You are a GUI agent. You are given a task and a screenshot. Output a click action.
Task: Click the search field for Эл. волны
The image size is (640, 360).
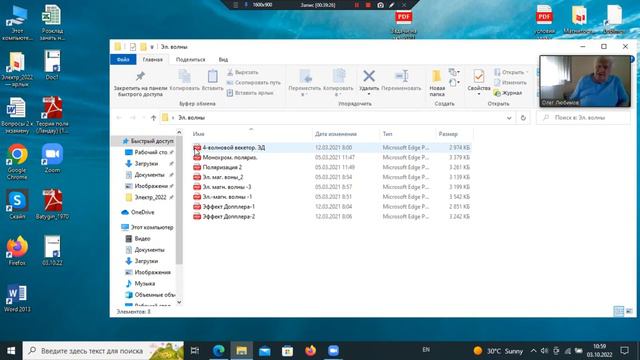click(x=583, y=118)
